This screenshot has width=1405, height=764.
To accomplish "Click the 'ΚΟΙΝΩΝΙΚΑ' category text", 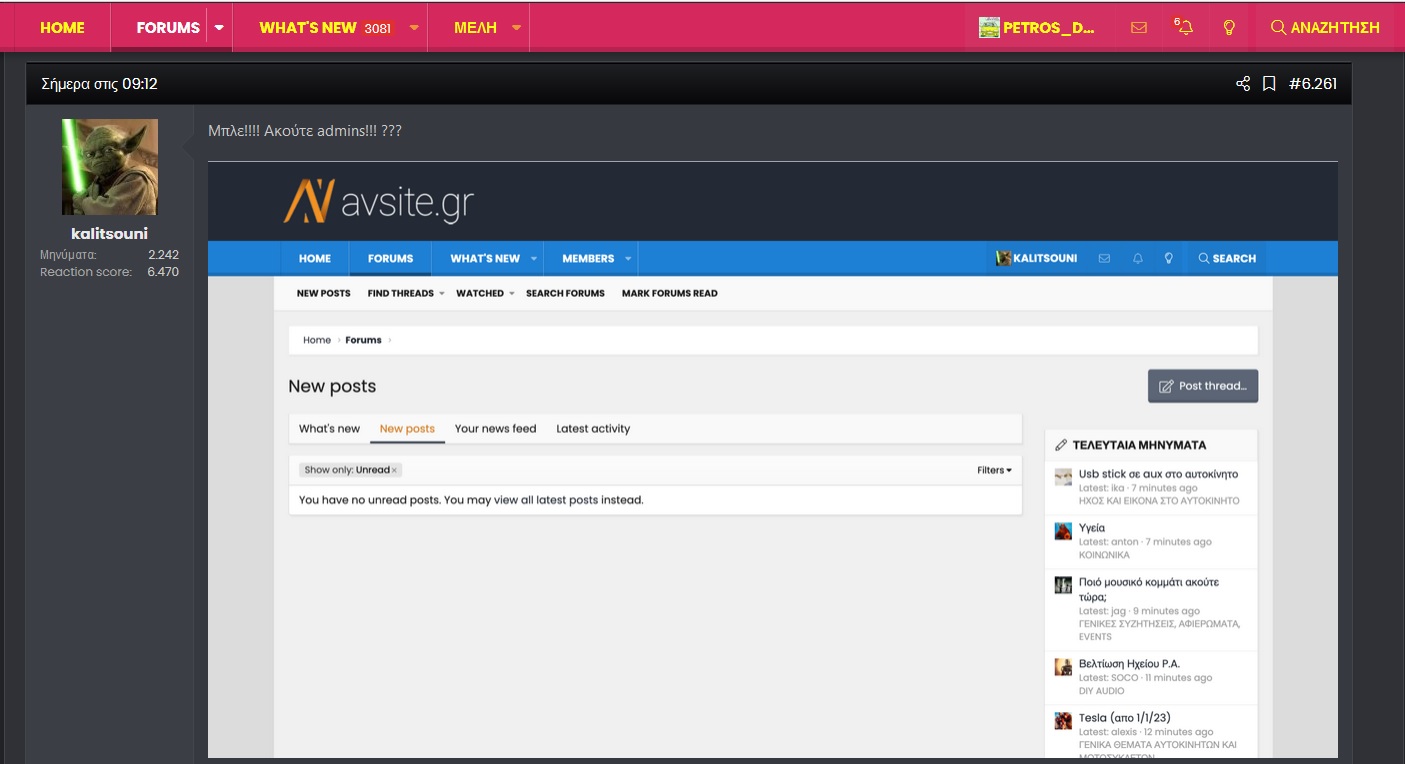I will pyautogui.click(x=1104, y=555).
